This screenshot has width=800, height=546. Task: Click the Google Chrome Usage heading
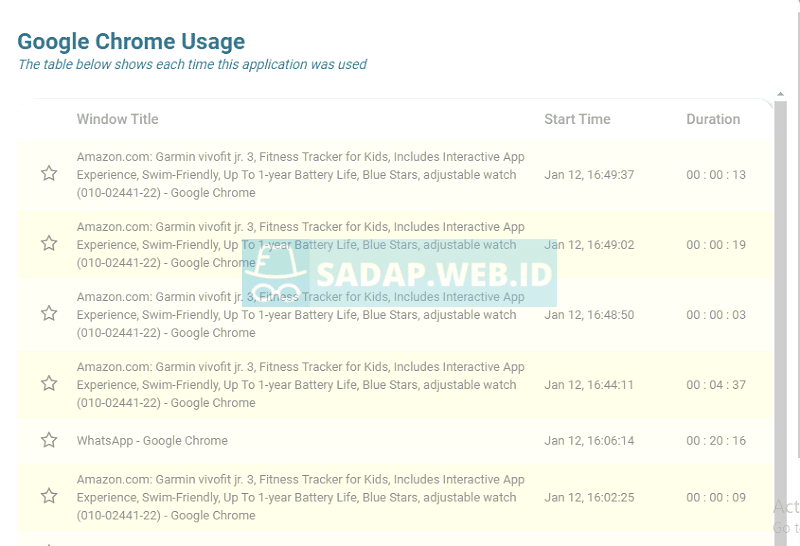tap(131, 41)
